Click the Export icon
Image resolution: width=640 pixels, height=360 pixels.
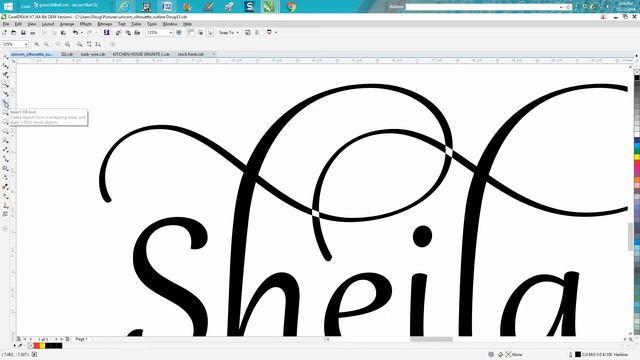(128, 32)
